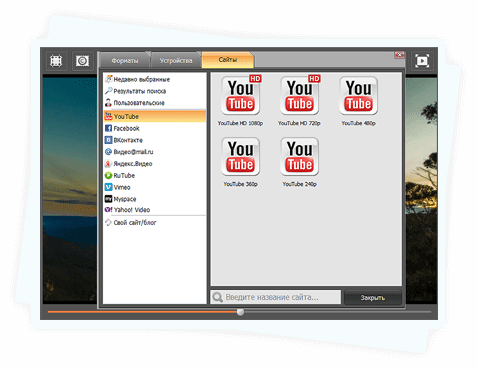The width and height of the screenshot is (477, 369).
Task: Select the Yahoo! Video category
Action: click(155, 210)
